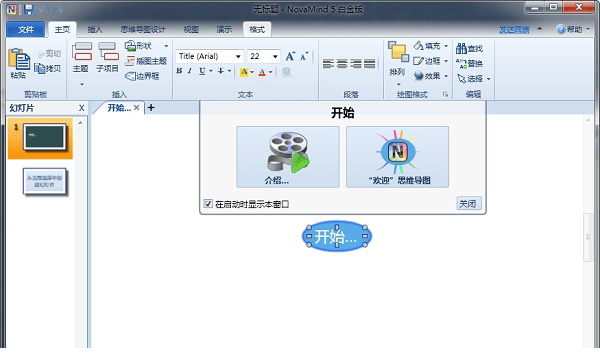The width and height of the screenshot is (600, 361).
Task: Center text in paragraph group
Action: pos(342,64)
